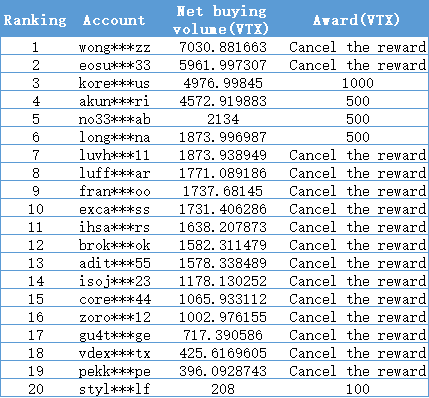This screenshot has height=398, width=429.
Task: Select account zoro***12
Action: coord(114,317)
